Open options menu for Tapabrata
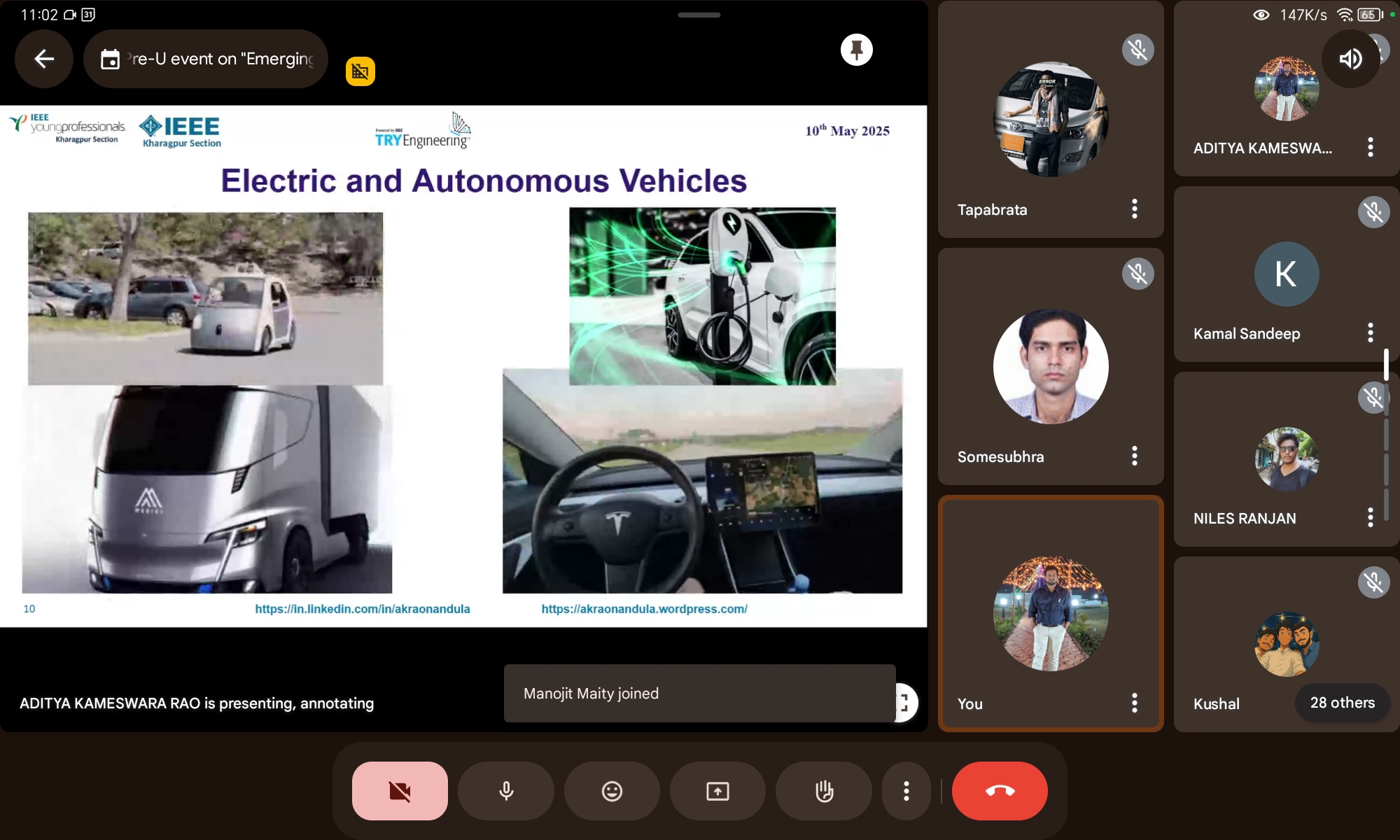The width and height of the screenshot is (1400, 840). pyautogui.click(x=1135, y=209)
